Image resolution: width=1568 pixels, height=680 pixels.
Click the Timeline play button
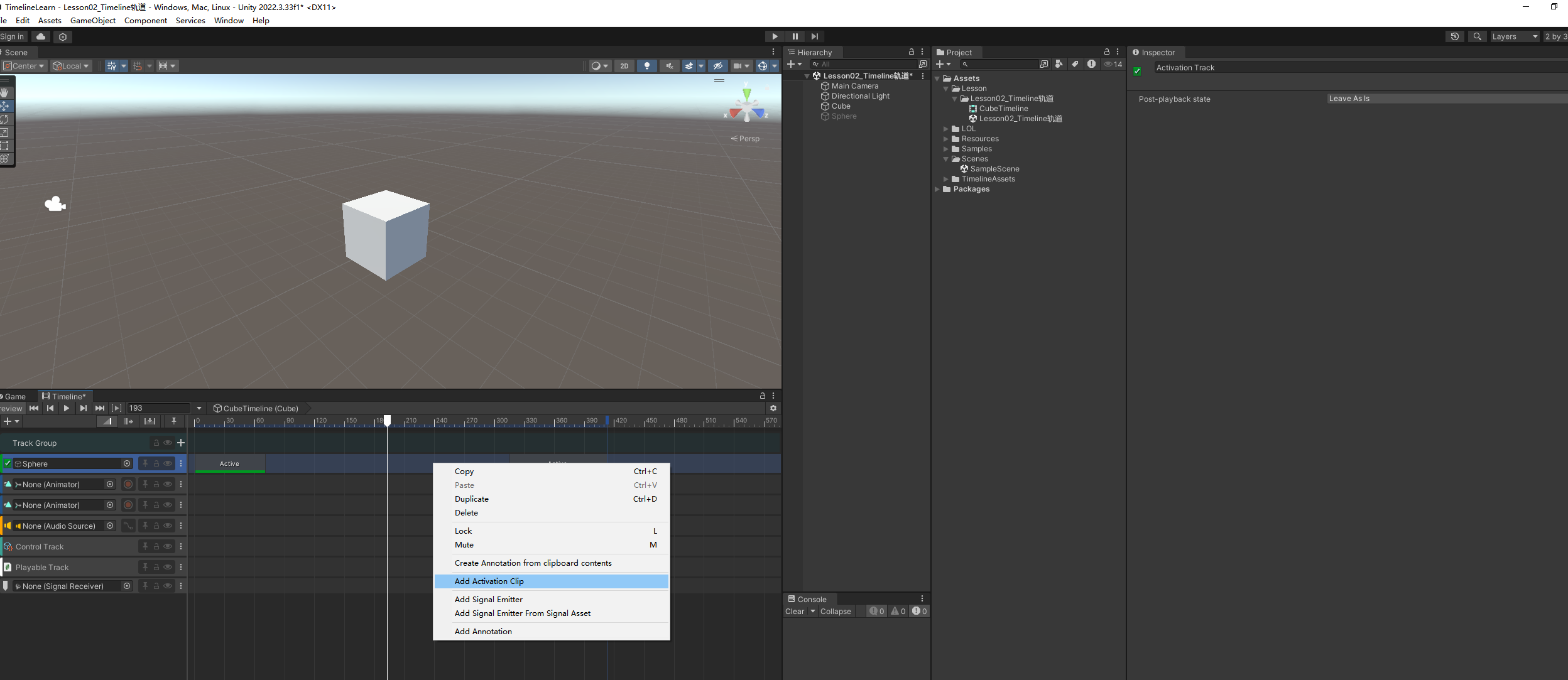point(67,408)
